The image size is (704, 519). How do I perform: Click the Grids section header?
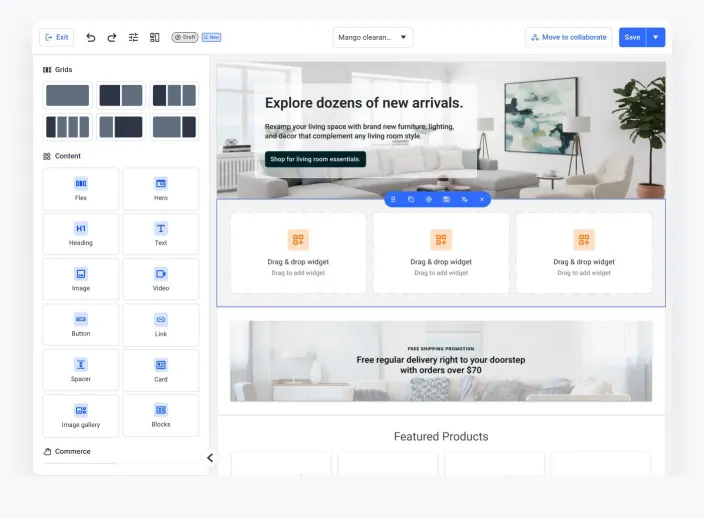point(57,70)
